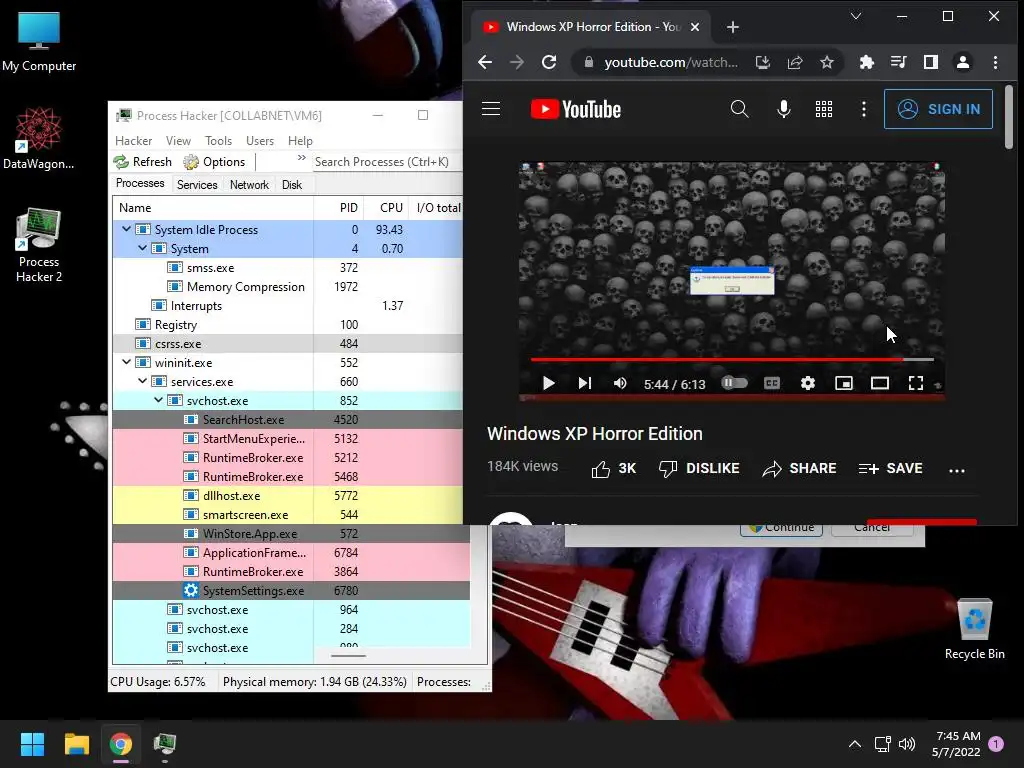Reload the YouTube page
This screenshot has height=768, width=1024.
(549, 62)
